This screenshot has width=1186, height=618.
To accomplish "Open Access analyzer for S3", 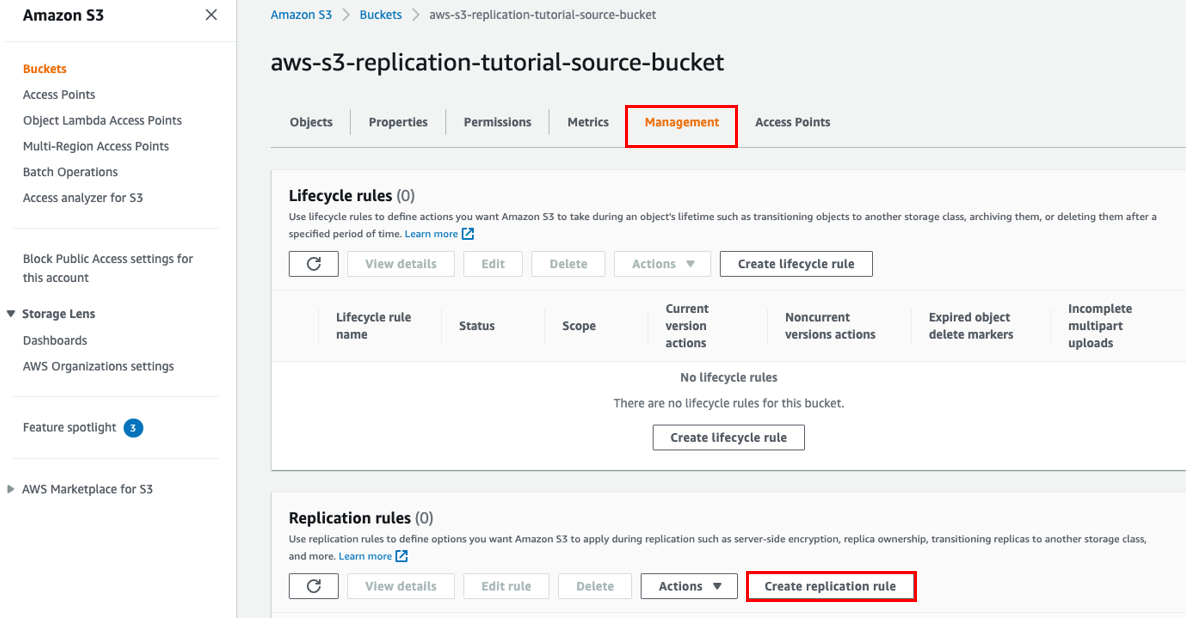I will click(82, 197).
